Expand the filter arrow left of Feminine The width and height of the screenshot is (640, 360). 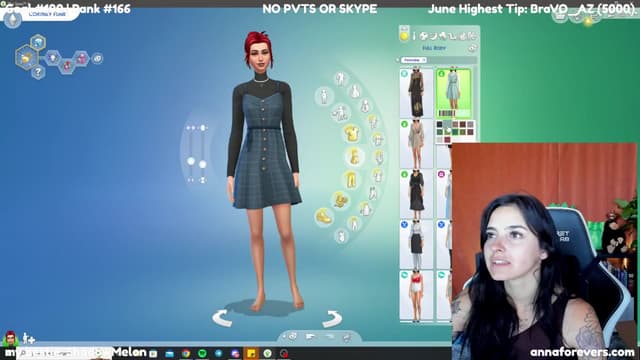397,60
